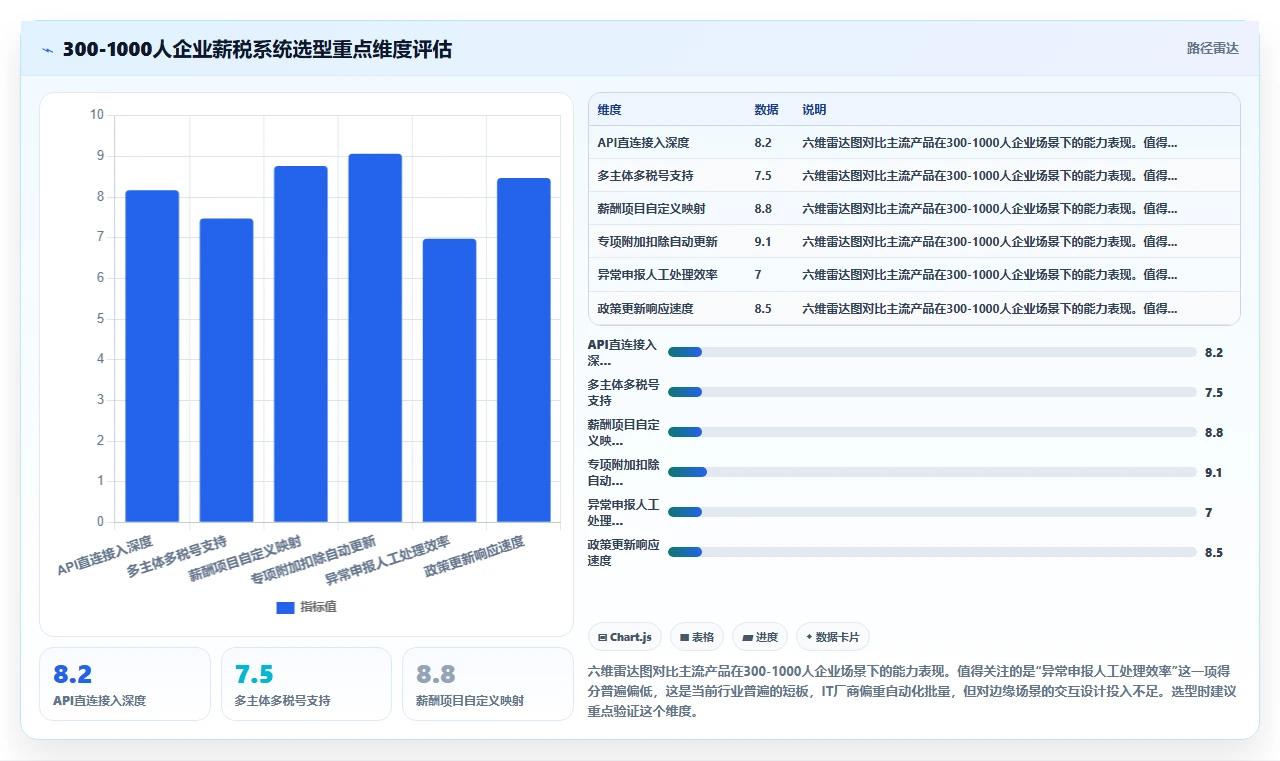This screenshot has width=1280, height=761.
Task: Click the header icon beside the dashboard title
Action: (x=48, y=50)
